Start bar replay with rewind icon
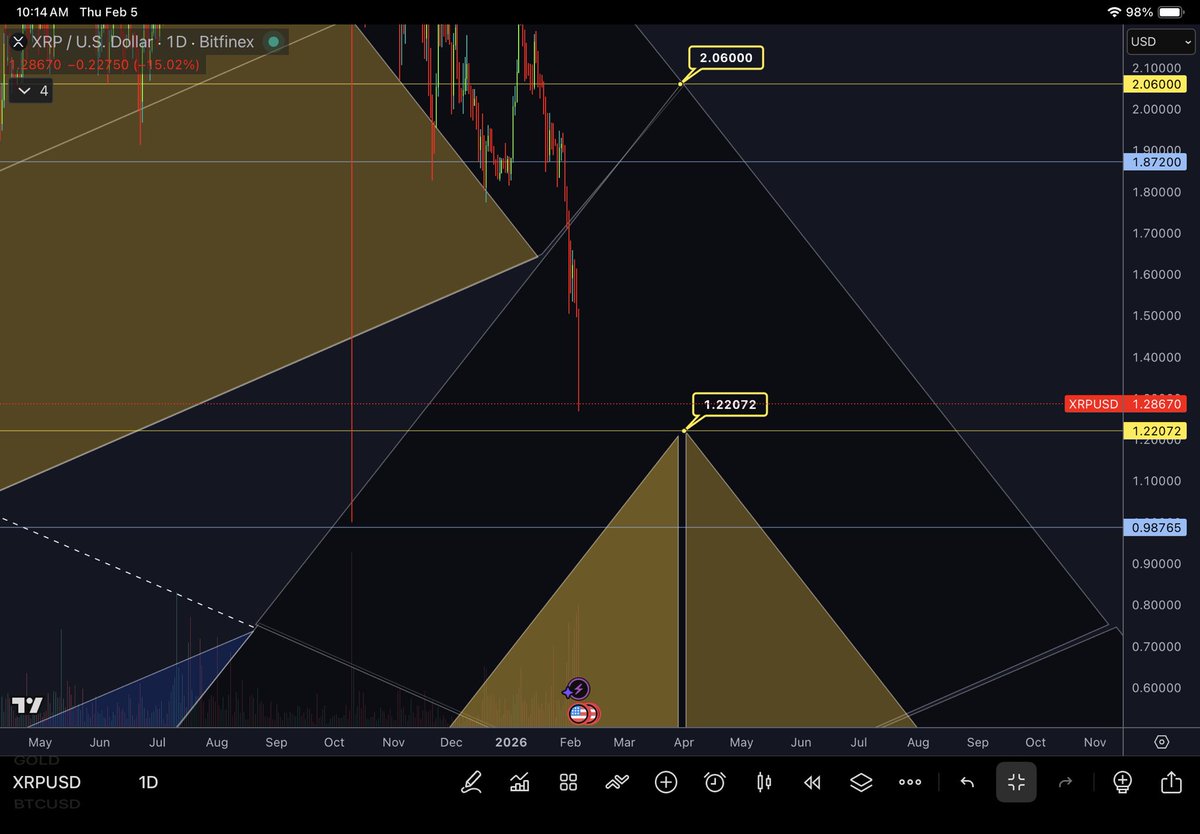The image size is (1200, 834). pos(813,782)
